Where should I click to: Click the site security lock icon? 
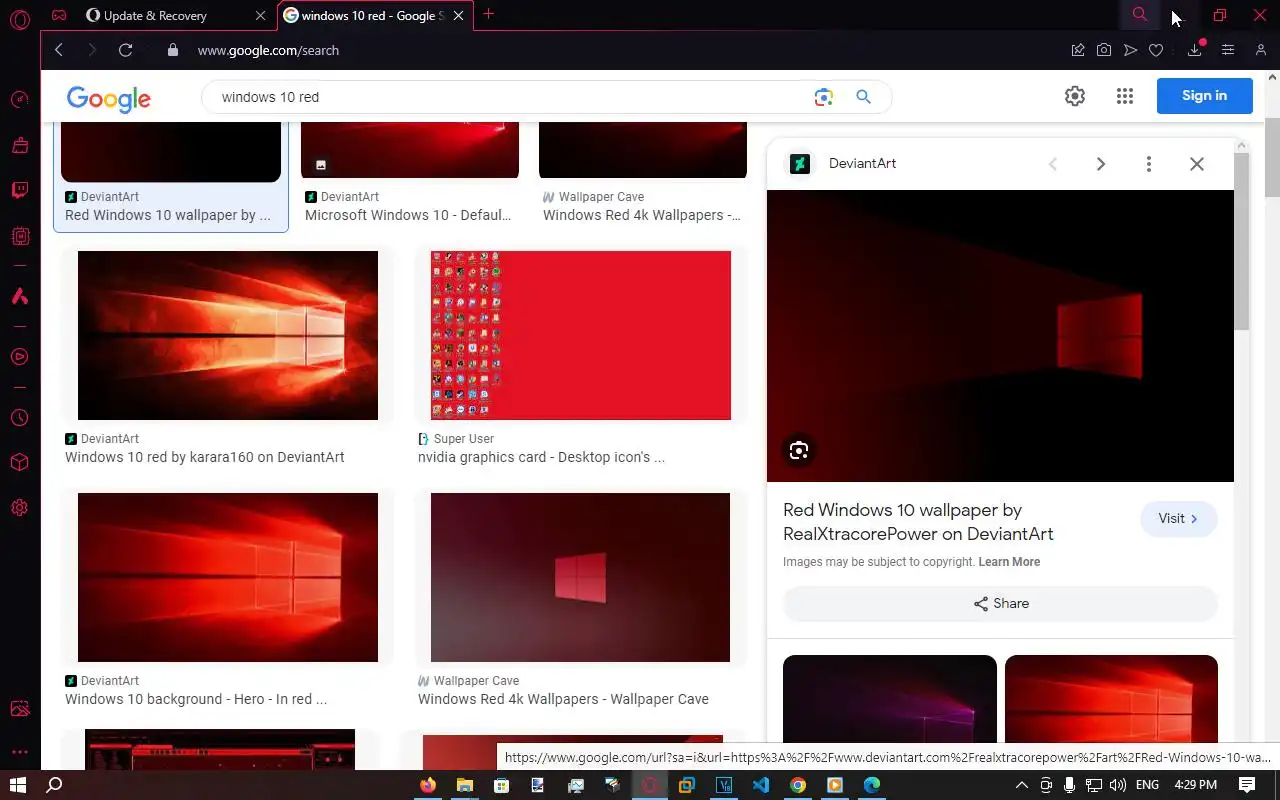pyautogui.click(x=173, y=50)
